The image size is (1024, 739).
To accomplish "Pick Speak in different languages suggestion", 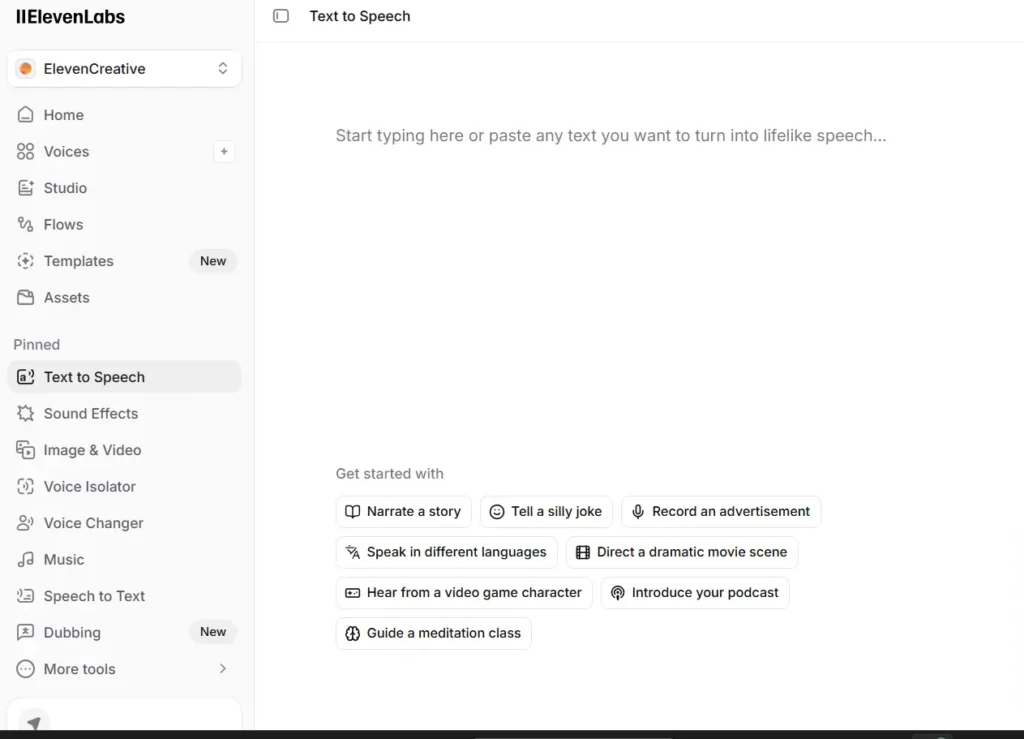I will tap(447, 552).
